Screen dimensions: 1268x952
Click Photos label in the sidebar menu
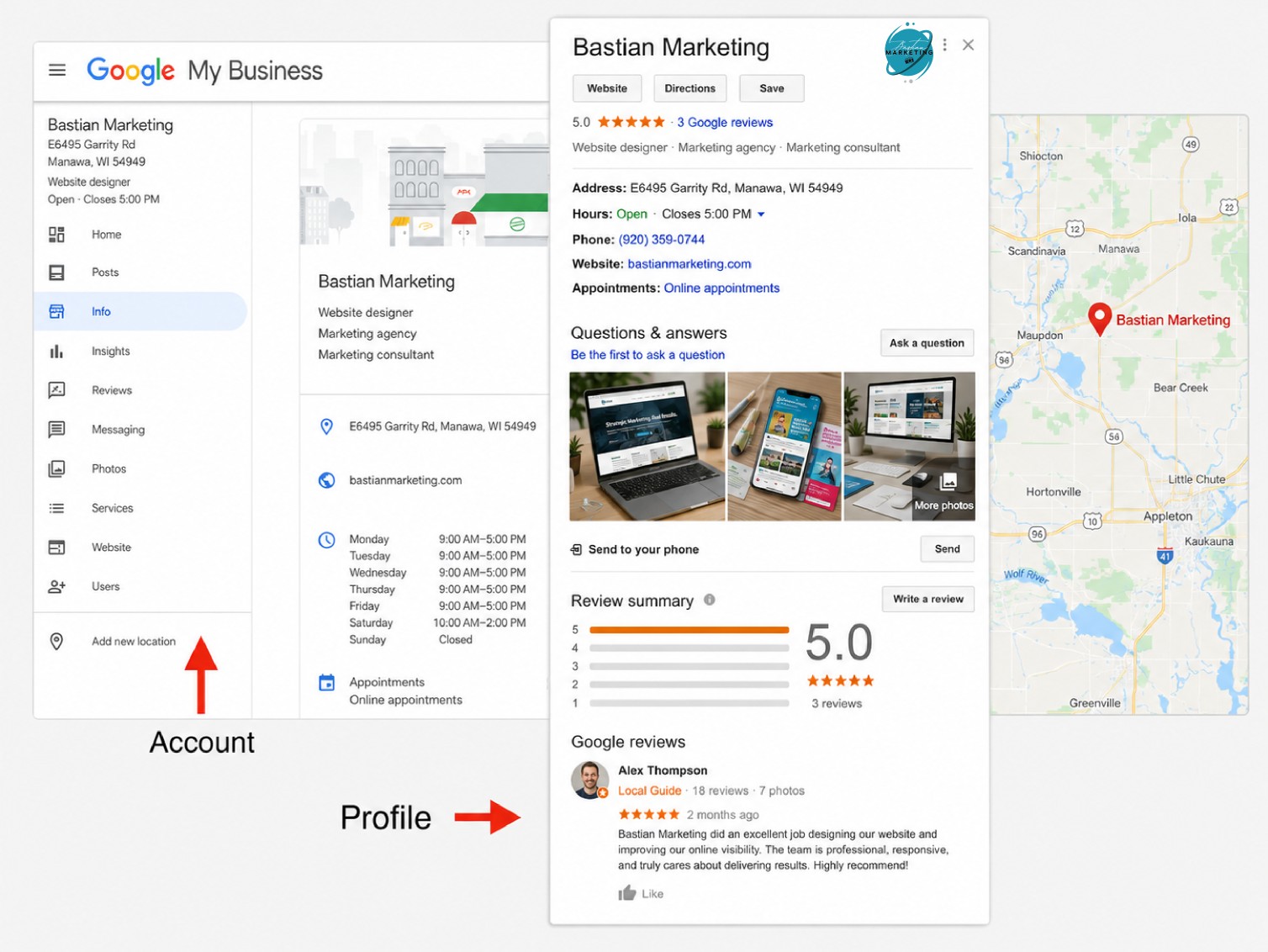[108, 468]
